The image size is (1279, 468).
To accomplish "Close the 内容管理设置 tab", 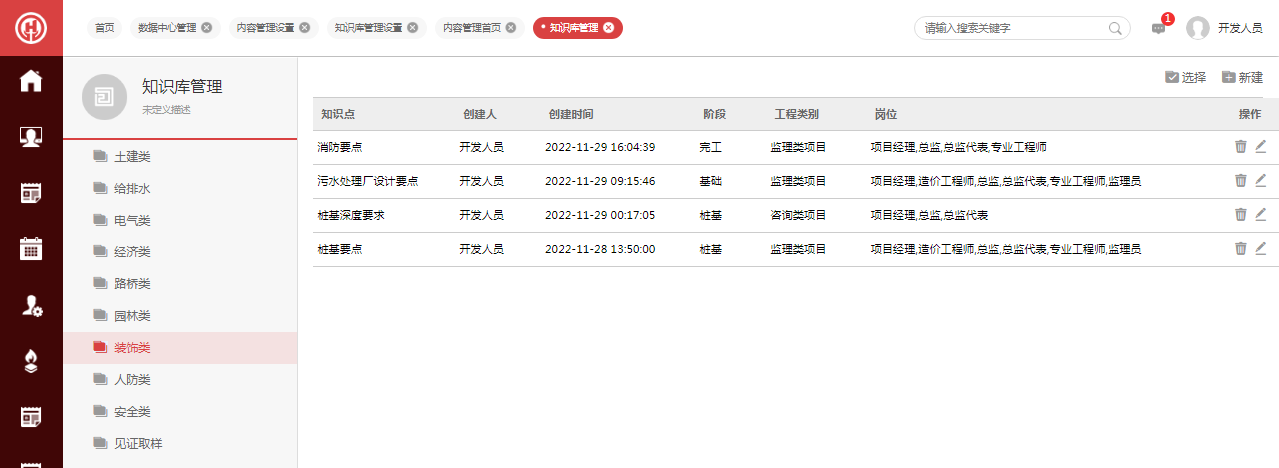I will [x=305, y=28].
